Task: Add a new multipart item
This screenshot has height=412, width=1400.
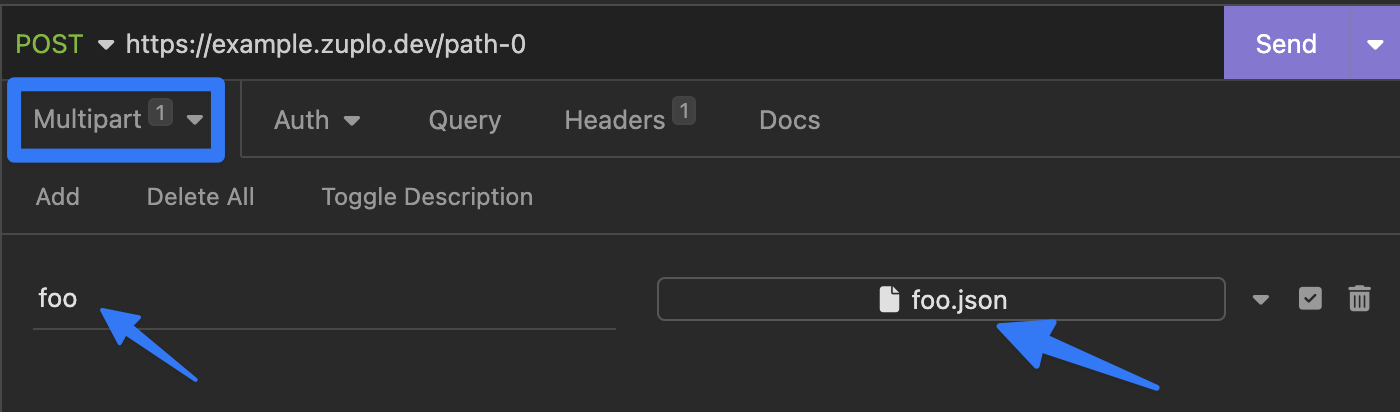Action: tap(58, 197)
